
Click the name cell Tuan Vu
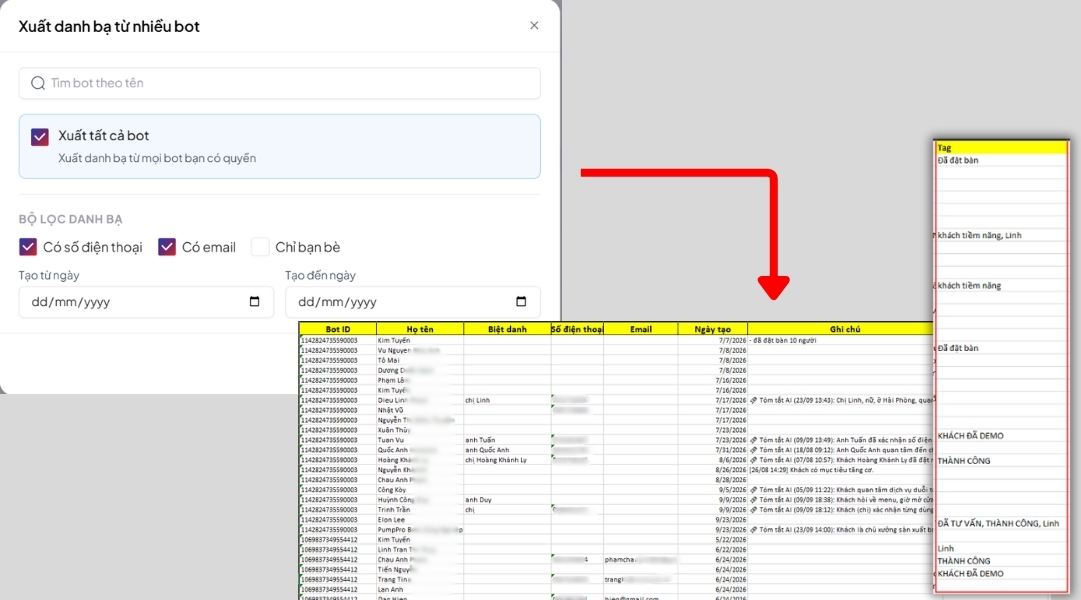(420, 440)
